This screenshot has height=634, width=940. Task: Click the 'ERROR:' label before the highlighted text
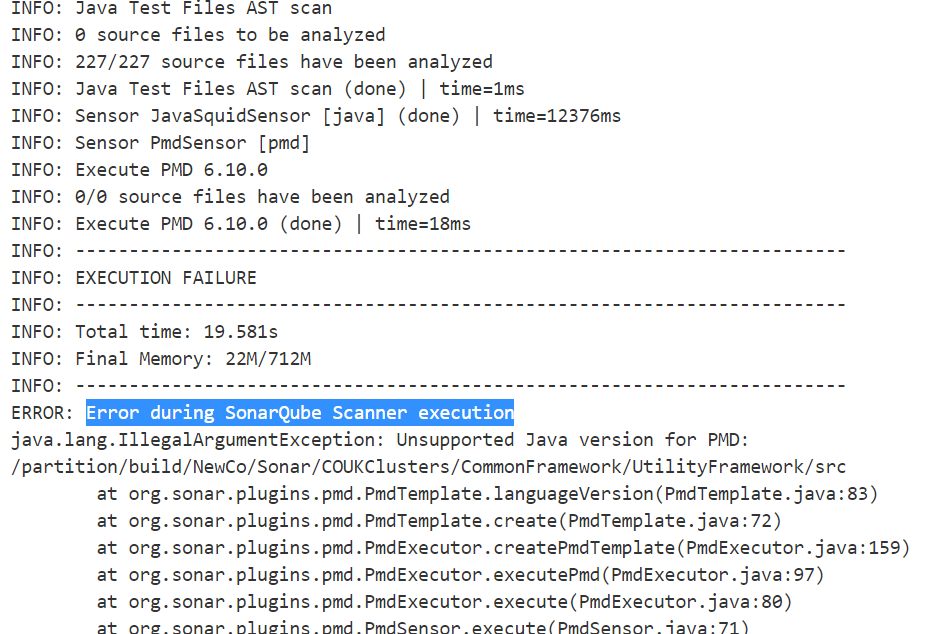point(43,412)
